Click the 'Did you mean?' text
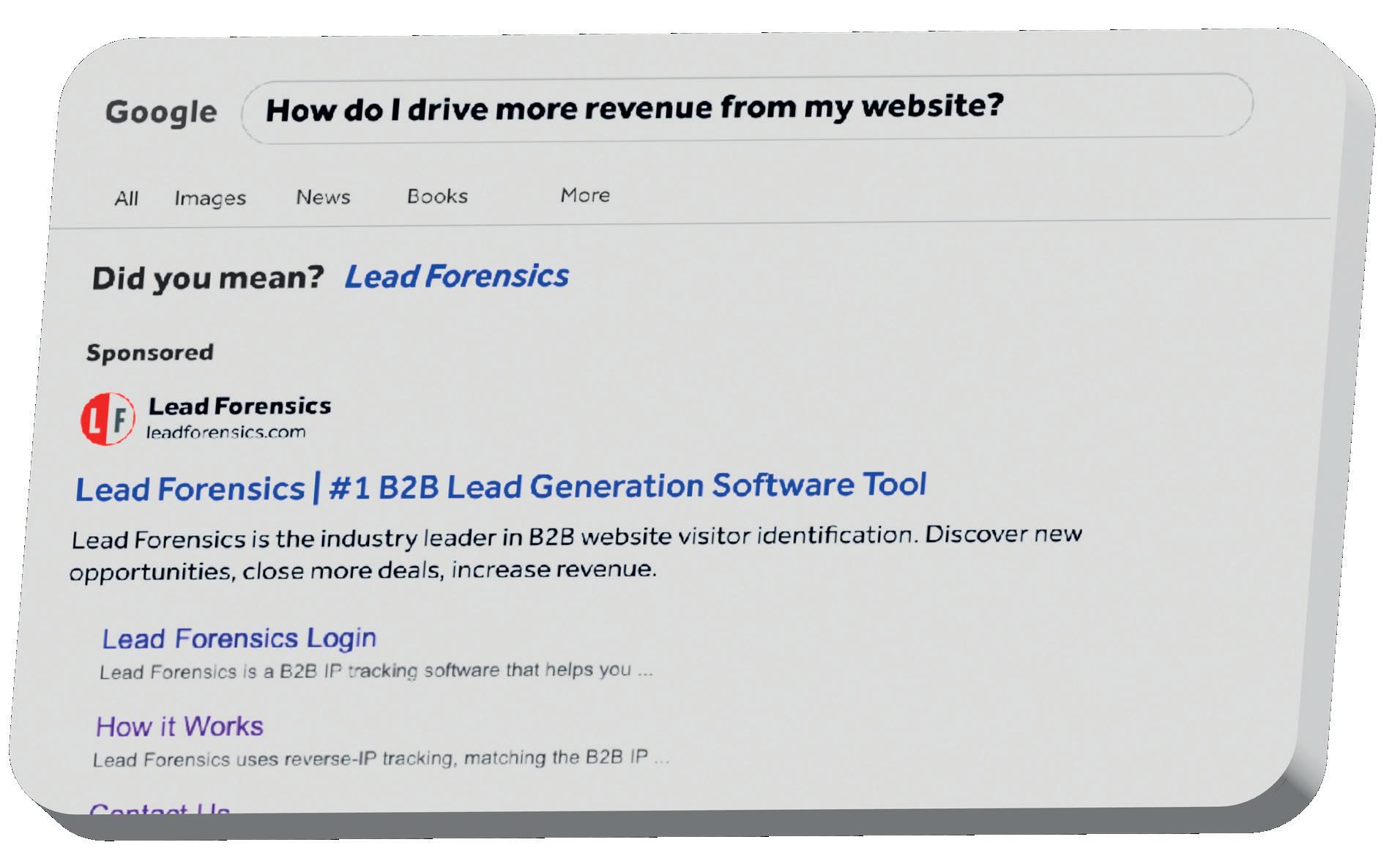Screen dimensions: 1400x864 point(208,278)
